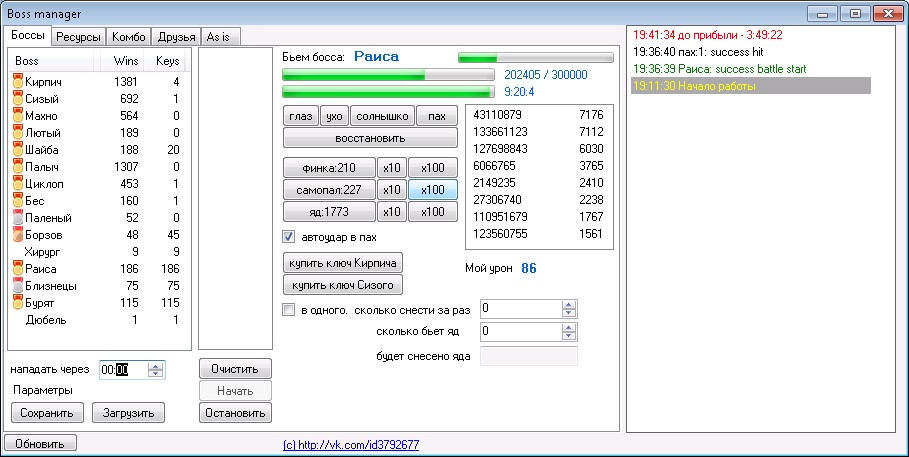Switch to the Друзья tab

(176, 37)
